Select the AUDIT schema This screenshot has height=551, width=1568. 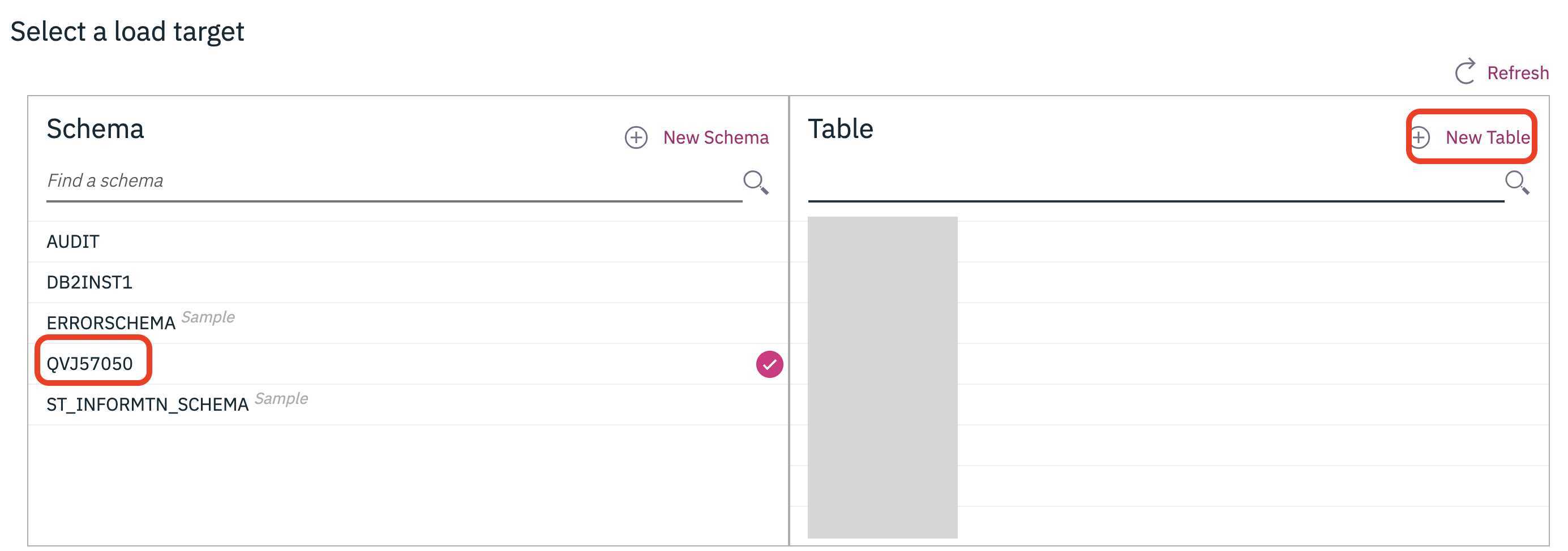[73, 242]
